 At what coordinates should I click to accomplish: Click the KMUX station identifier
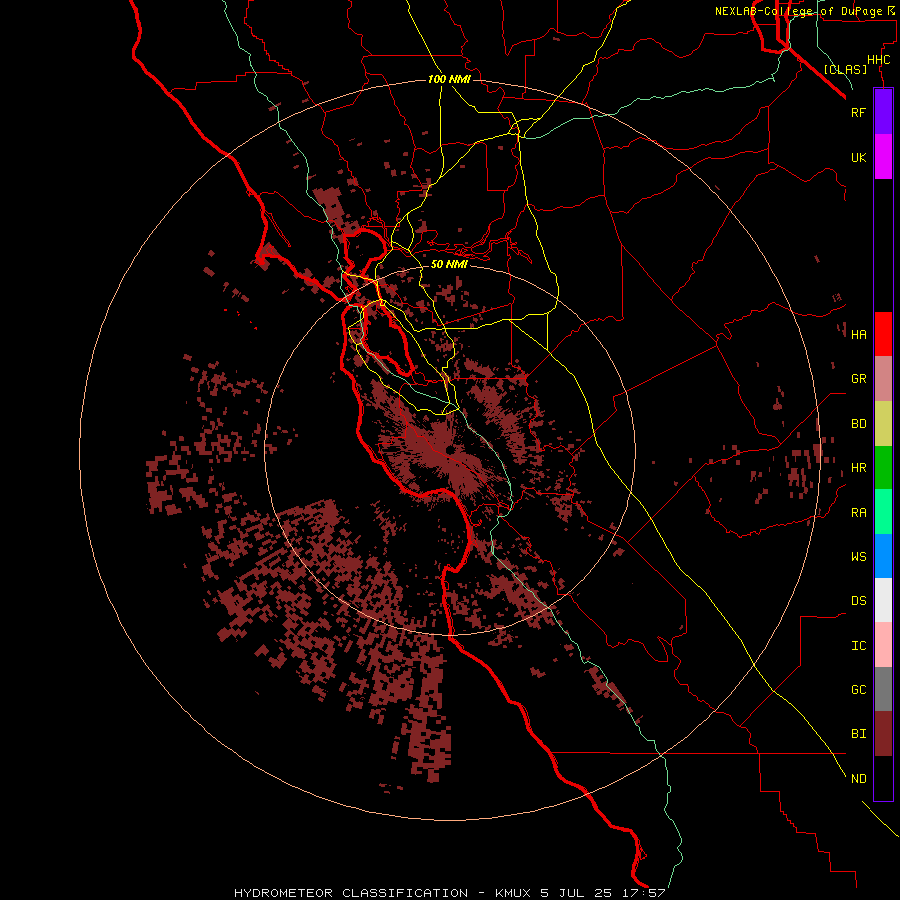514,893
